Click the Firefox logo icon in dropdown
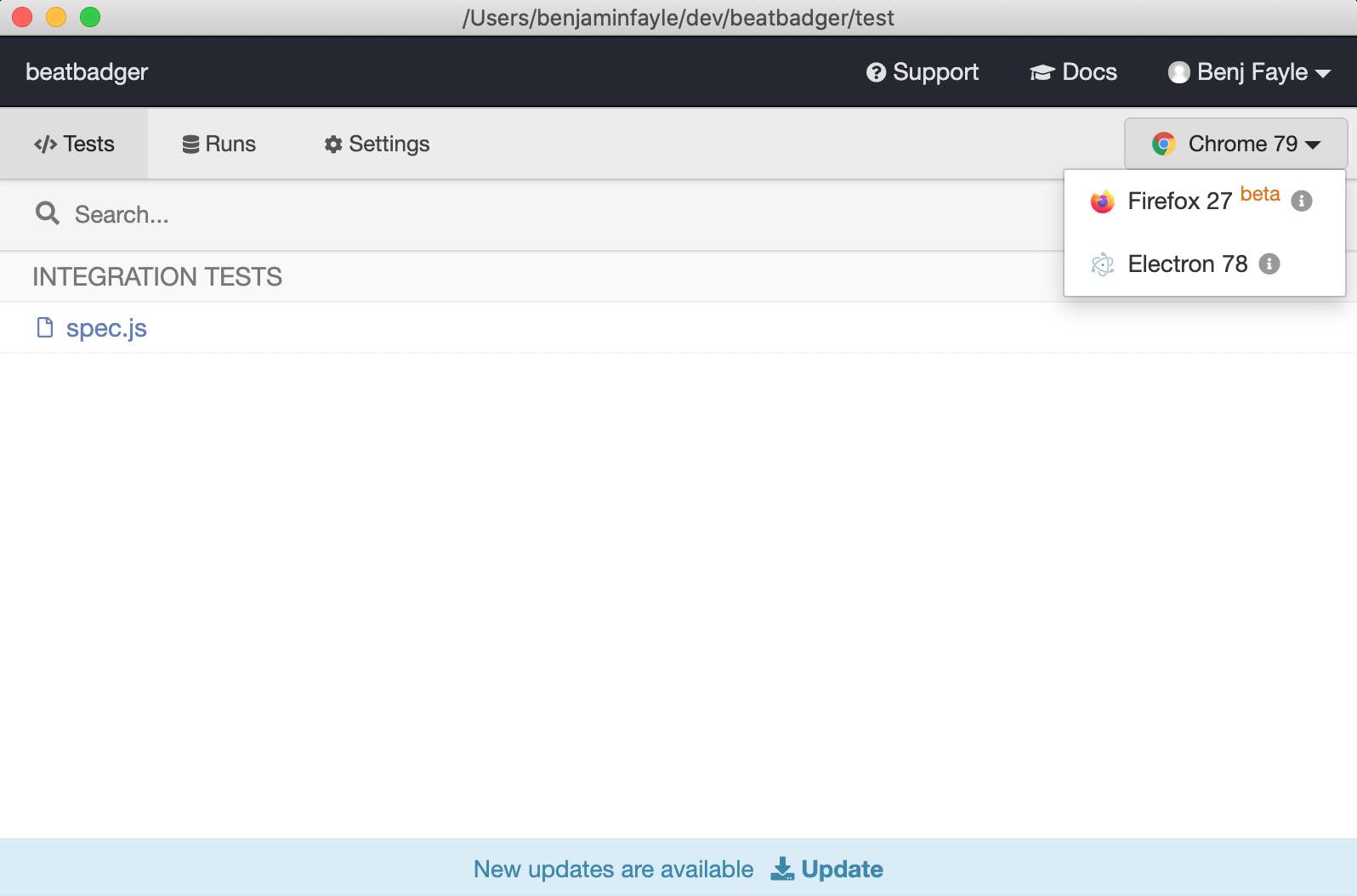1357x896 pixels. click(1102, 201)
